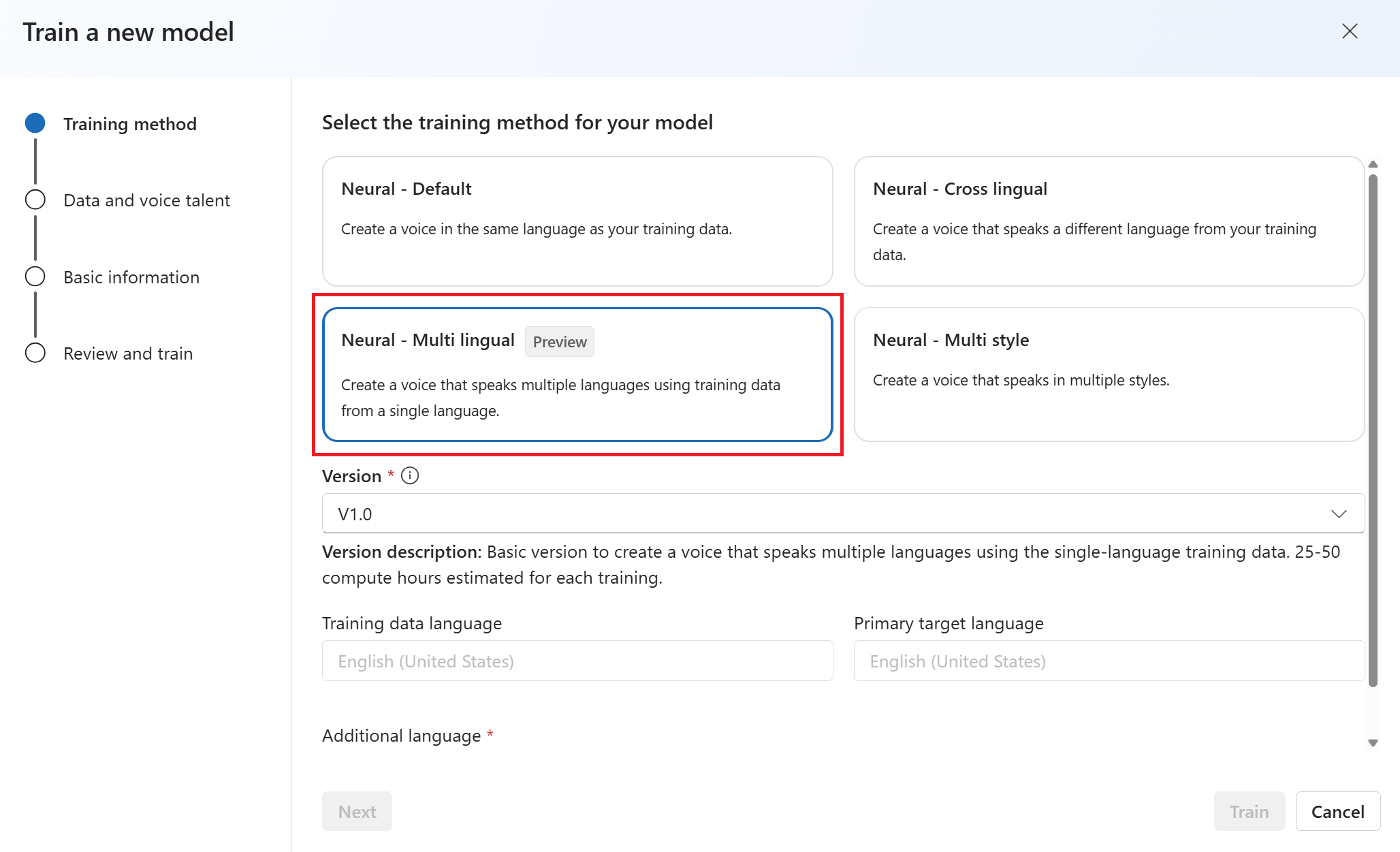Image resolution: width=1400 pixels, height=852 pixels.
Task: Click the Preview badge on Multi lingual
Action: [559, 342]
